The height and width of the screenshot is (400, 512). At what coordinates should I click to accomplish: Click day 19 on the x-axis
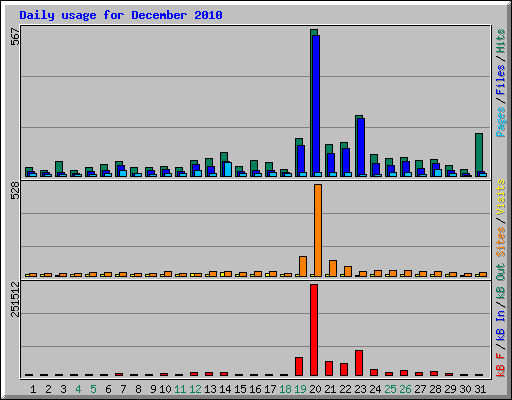point(300,389)
